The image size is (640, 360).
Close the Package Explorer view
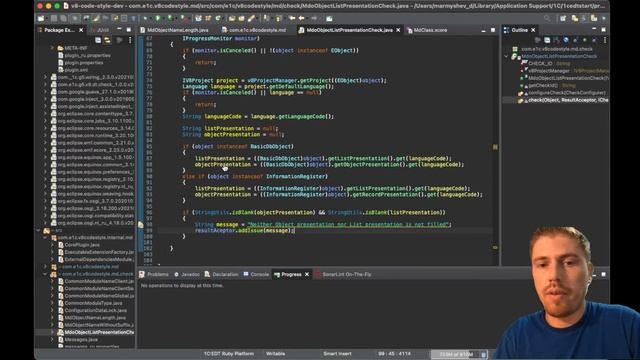click(81, 30)
